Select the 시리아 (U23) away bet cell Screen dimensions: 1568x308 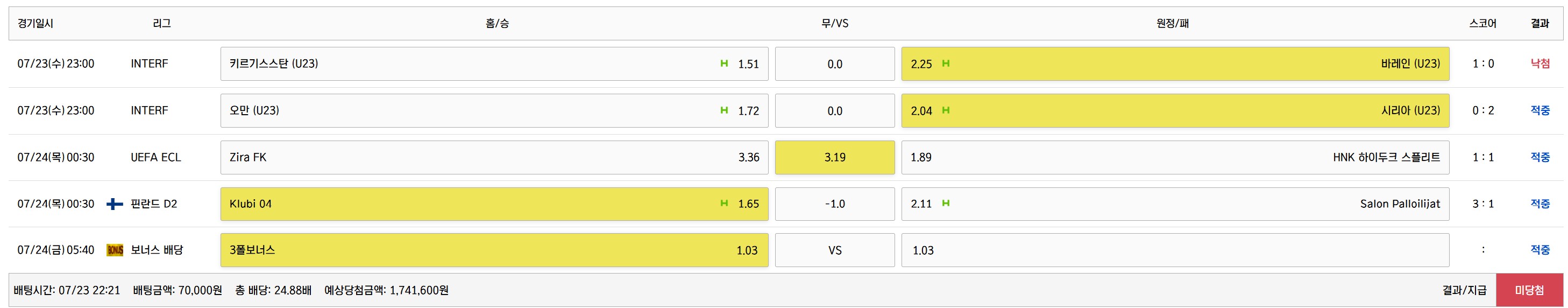pos(1175,110)
